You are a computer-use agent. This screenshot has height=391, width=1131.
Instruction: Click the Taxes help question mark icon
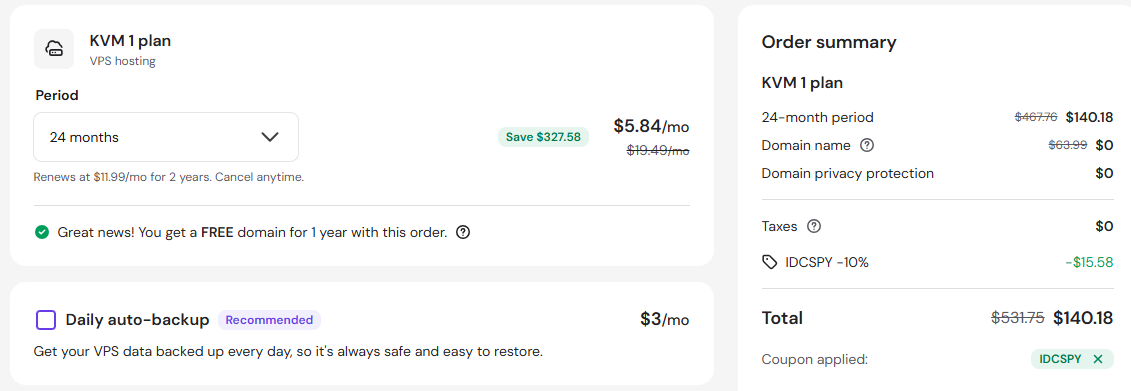click(x=814, y=227)
